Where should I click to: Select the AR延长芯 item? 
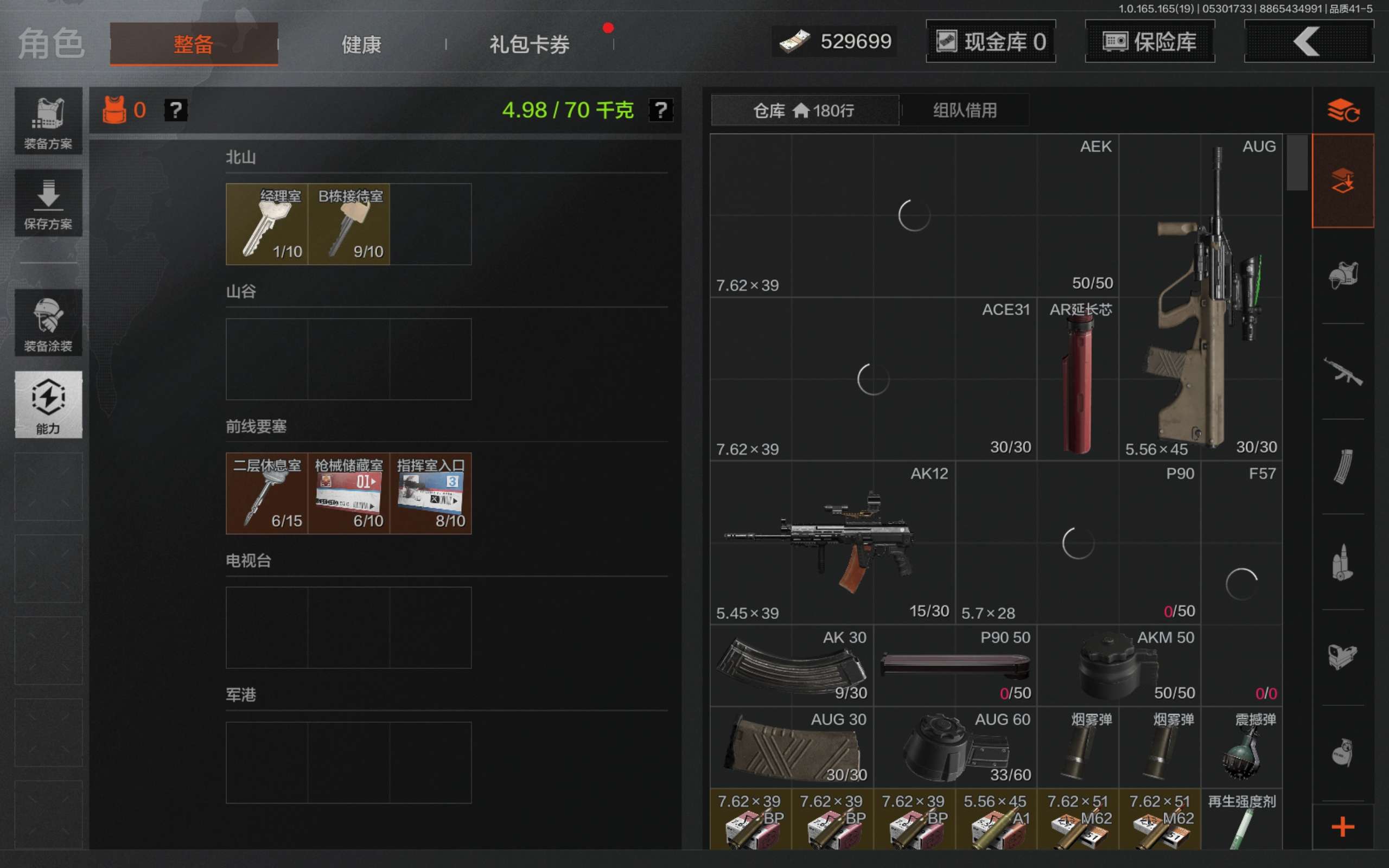[x=1078, y=379]
